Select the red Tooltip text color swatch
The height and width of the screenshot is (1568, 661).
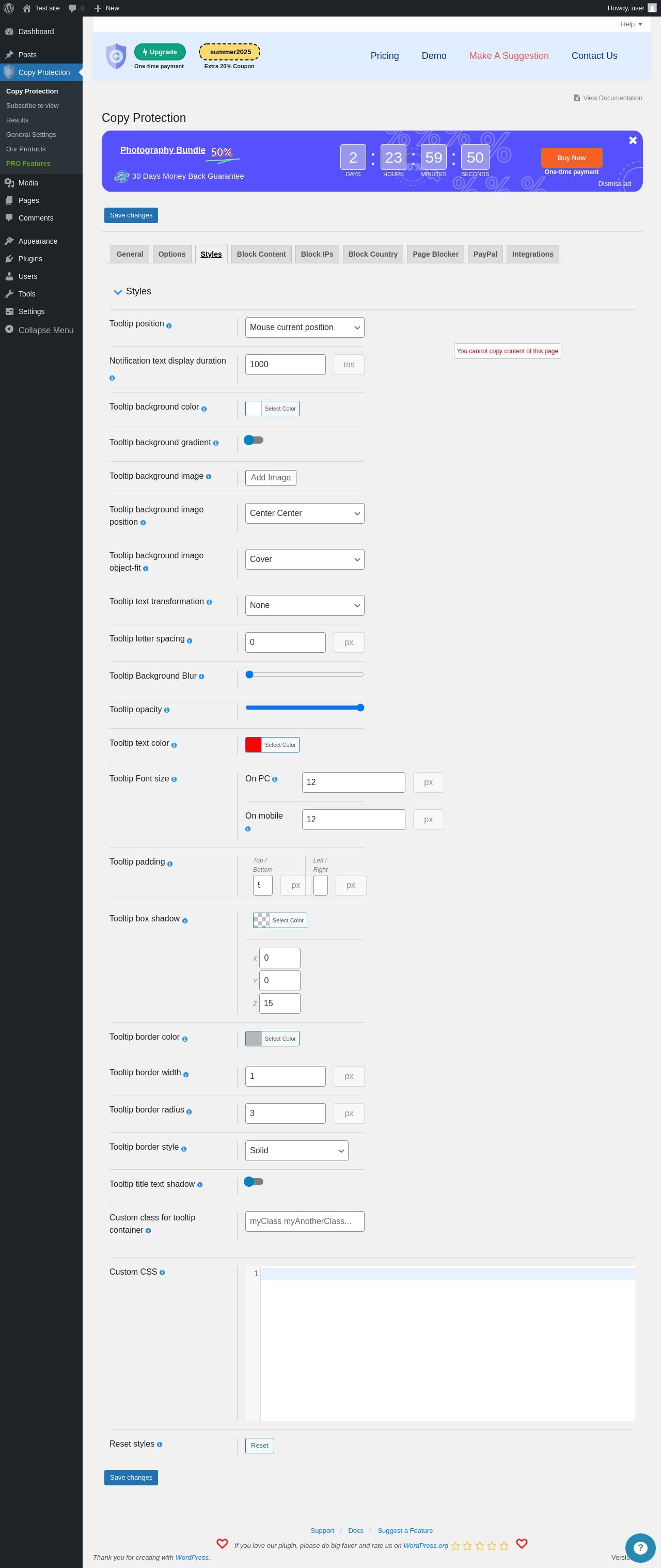(253, 744)
